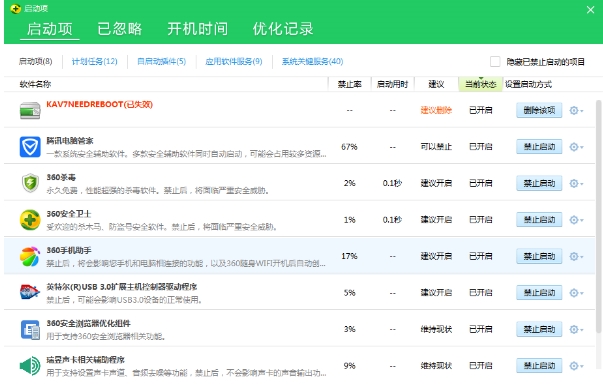Click the 67% disable rate value
The height and width of the screenshot is (384, 603).
click(x=349, y=147)
